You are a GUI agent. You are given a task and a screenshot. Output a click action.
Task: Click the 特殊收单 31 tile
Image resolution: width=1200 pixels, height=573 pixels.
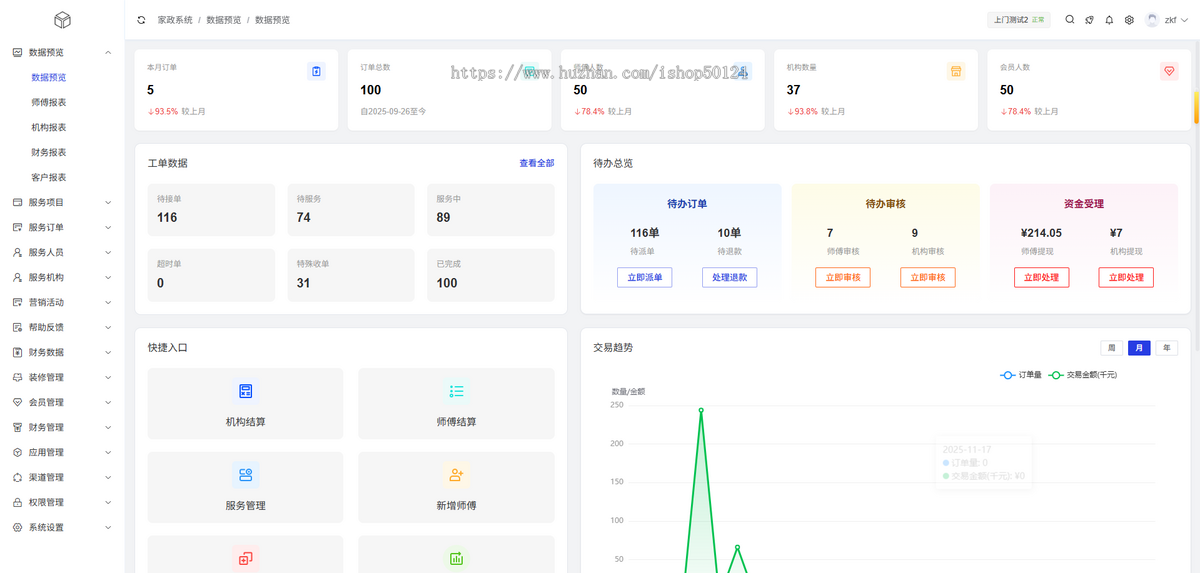351,275
